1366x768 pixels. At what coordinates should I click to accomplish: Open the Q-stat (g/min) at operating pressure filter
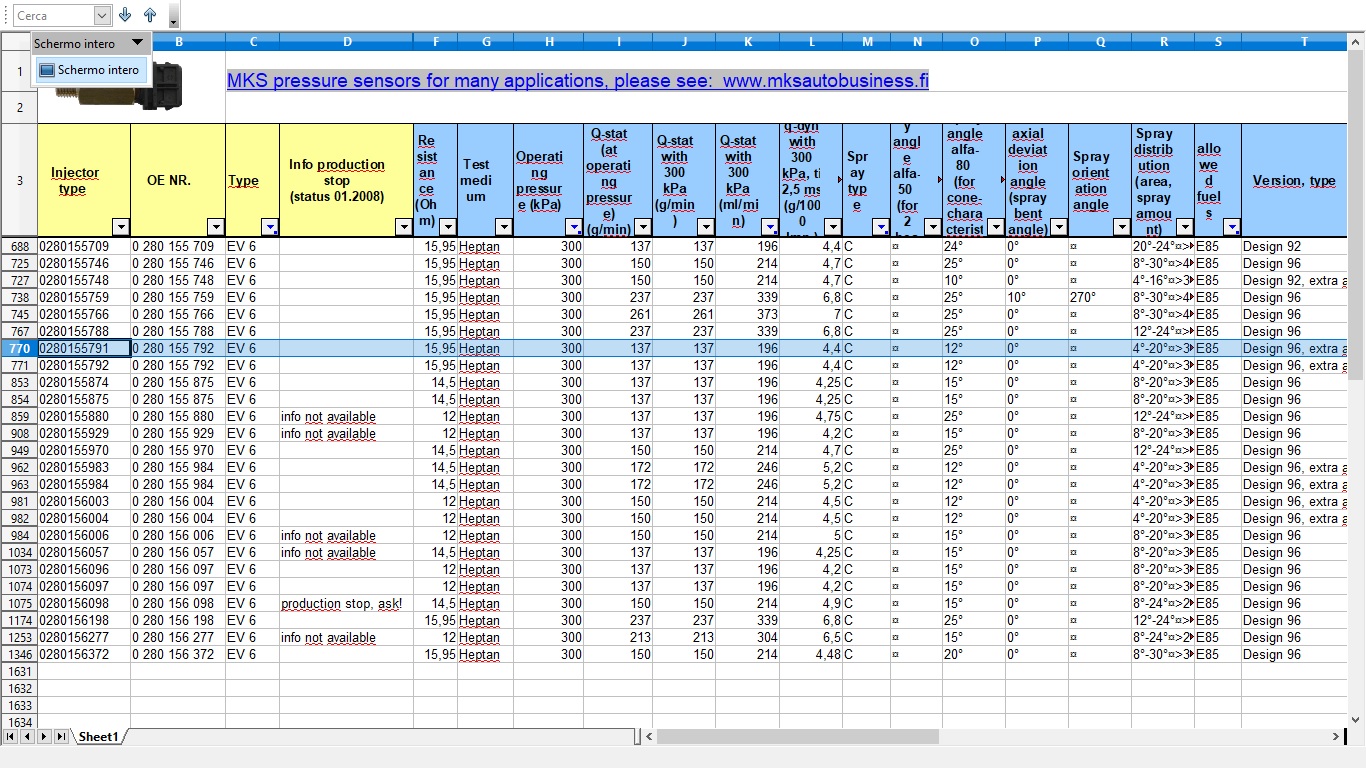coord(642,227)
